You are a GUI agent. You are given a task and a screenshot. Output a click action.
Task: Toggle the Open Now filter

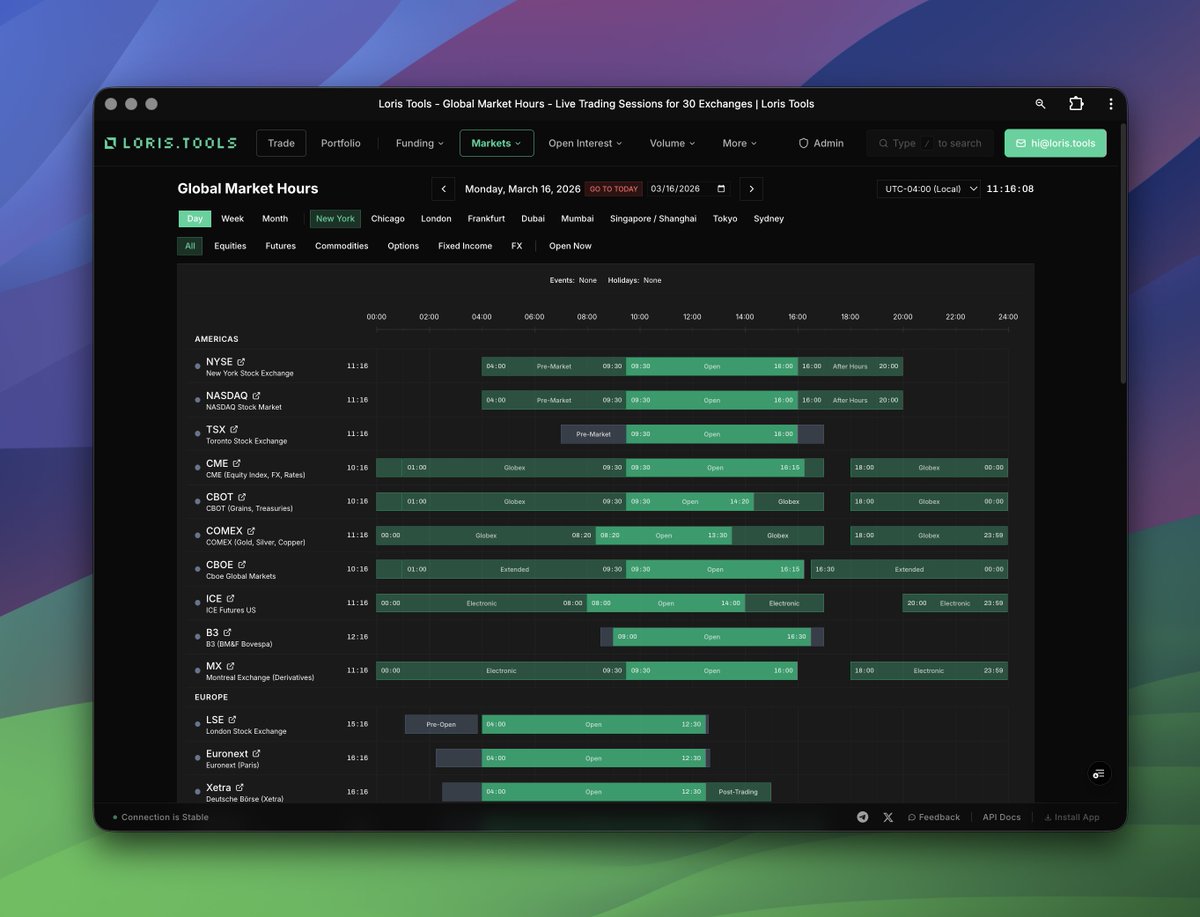tap(570, 246)
